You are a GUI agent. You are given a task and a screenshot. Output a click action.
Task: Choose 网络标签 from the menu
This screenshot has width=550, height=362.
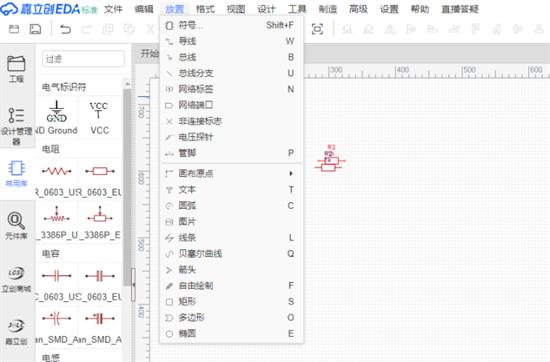[232, 89]
